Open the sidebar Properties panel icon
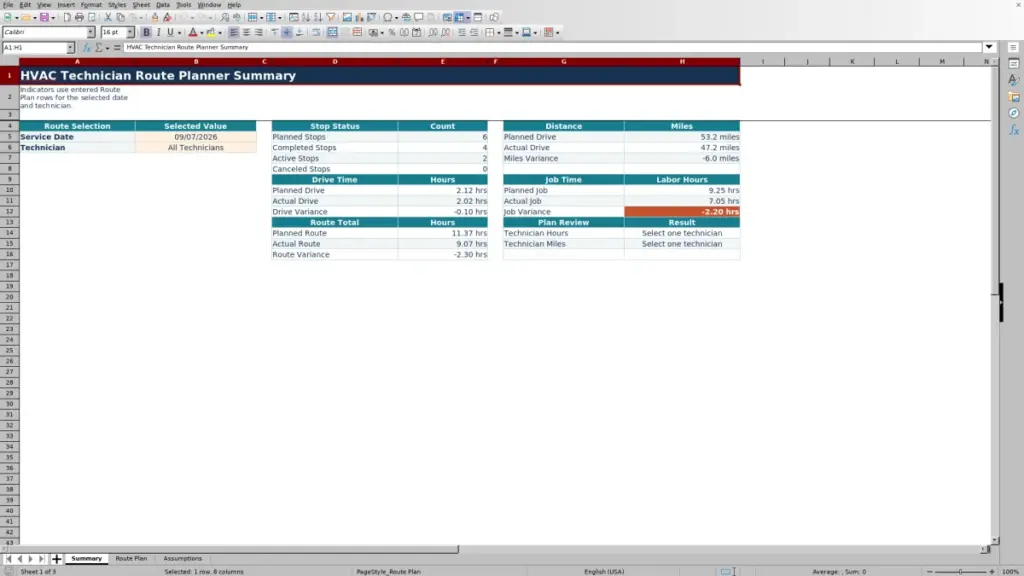The image size is (1024, 576). [1014, 64]
